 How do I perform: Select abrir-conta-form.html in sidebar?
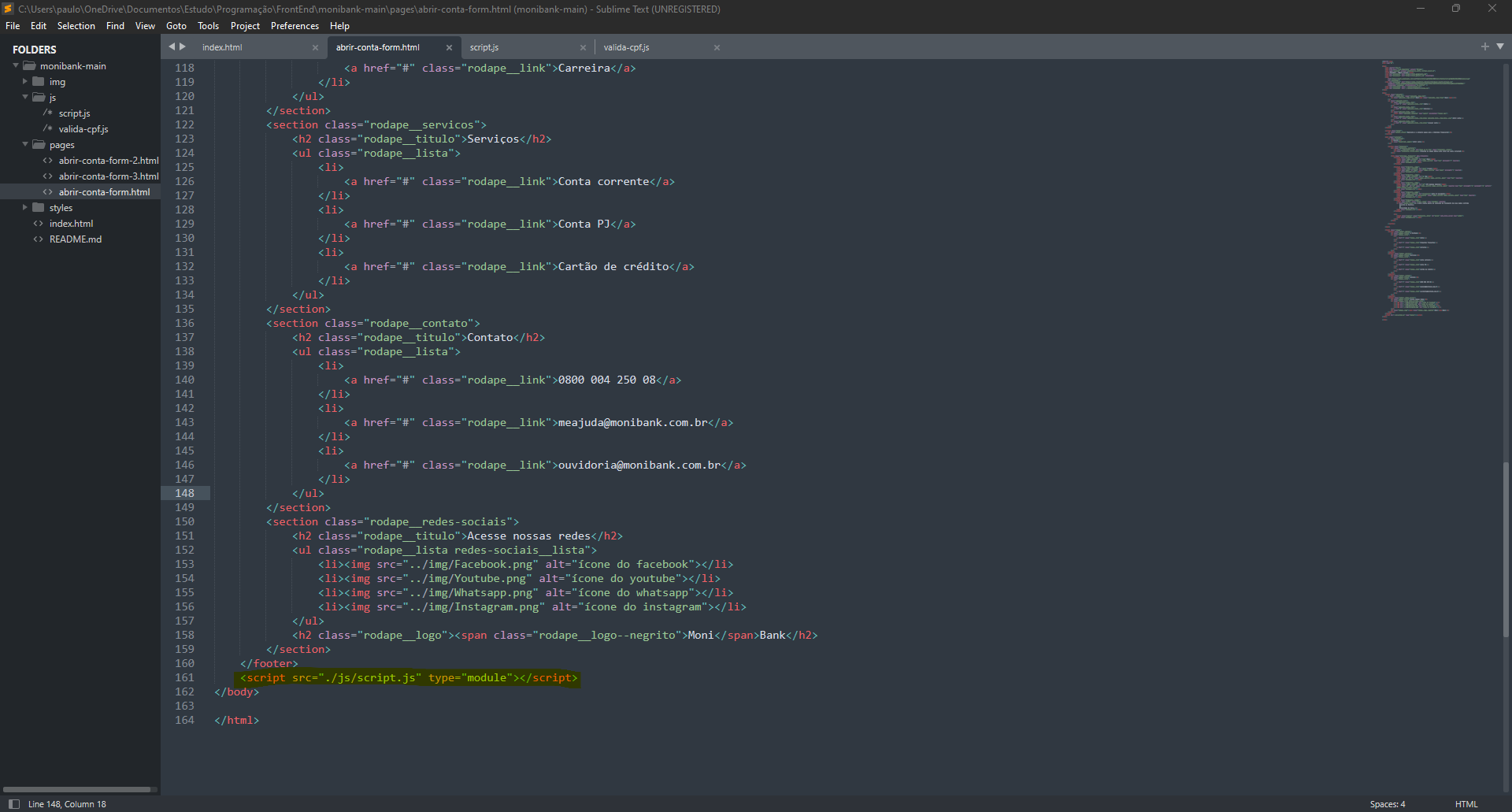click(104, 192)
